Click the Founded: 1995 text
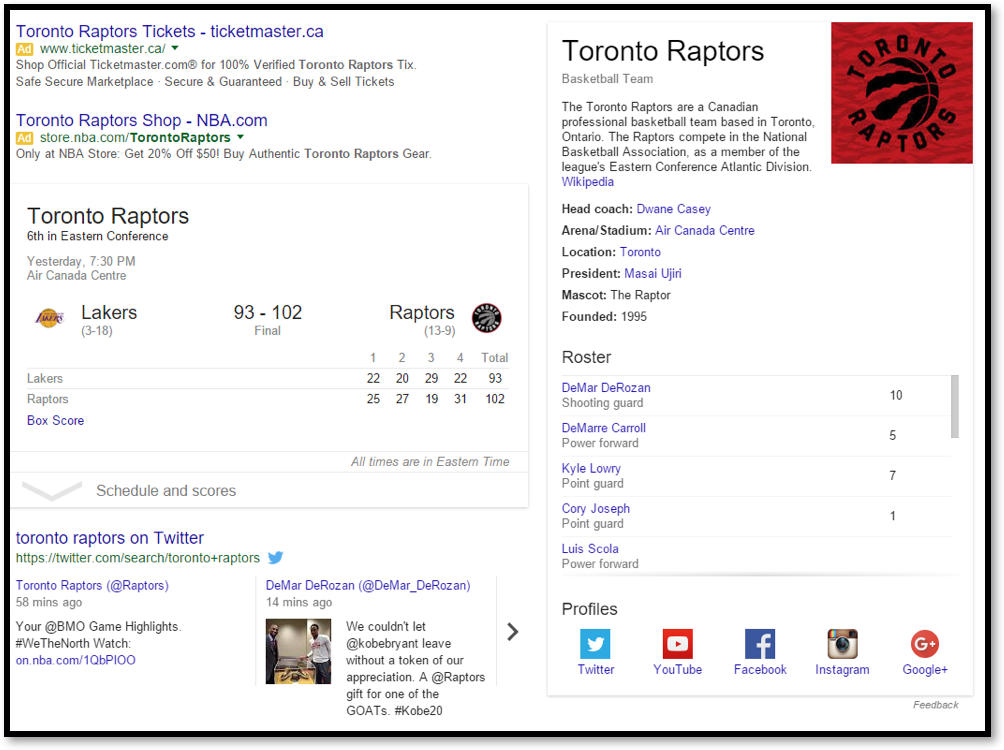This screenshot has width=1004, height=750. pos(604,316)
